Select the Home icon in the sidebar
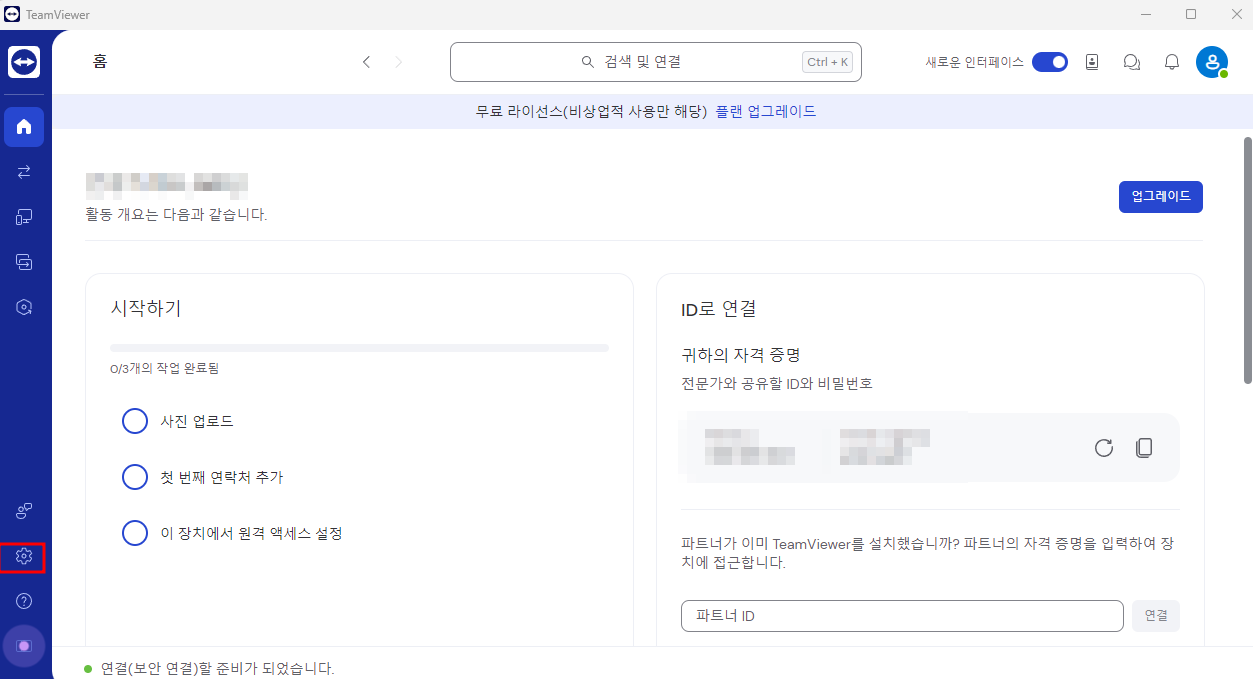The image size is (1253, 679). 24,126
